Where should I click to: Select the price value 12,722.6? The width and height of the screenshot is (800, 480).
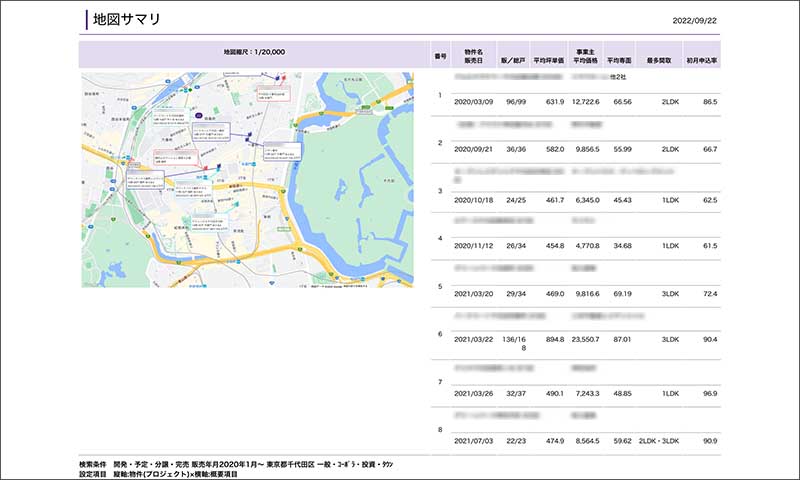(586, 102)
